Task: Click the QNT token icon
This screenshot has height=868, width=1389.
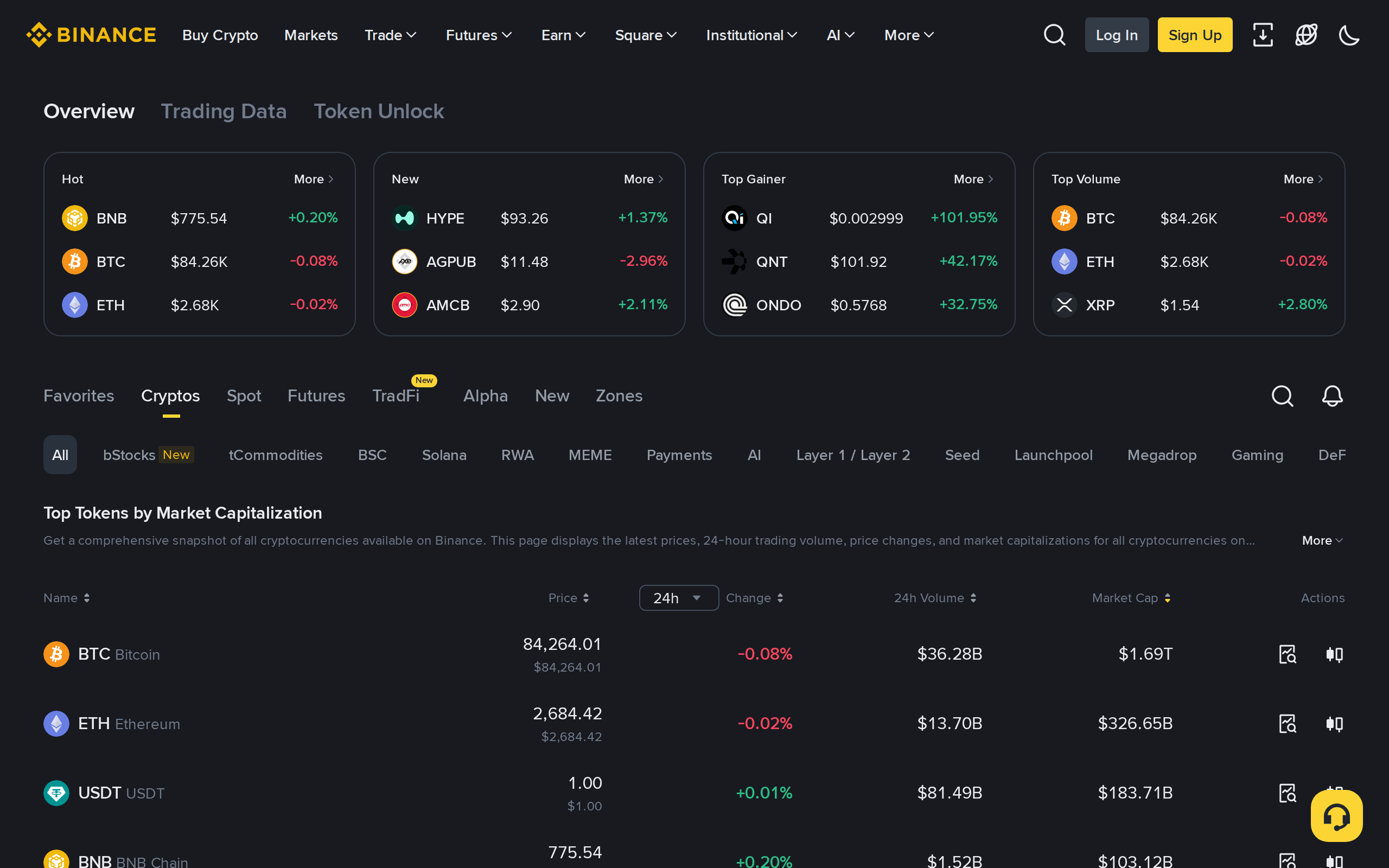Action: (734, 262)
